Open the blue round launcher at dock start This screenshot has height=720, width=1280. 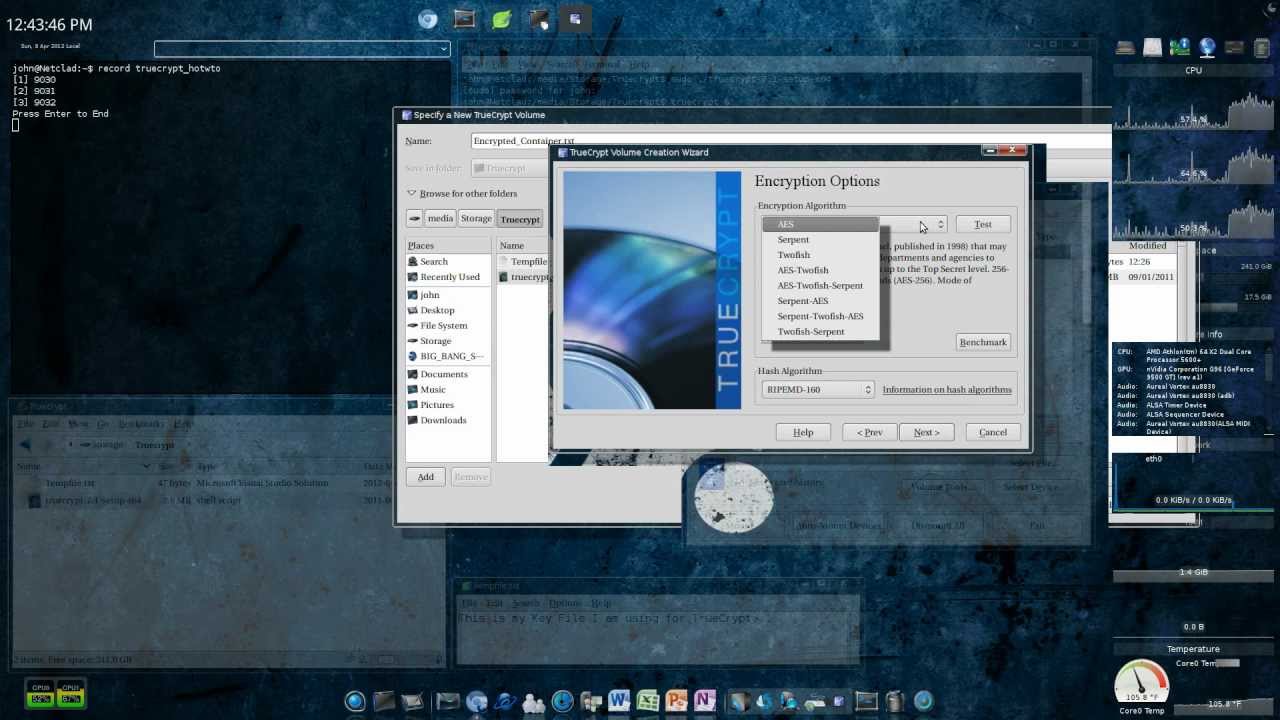(355, 702)
